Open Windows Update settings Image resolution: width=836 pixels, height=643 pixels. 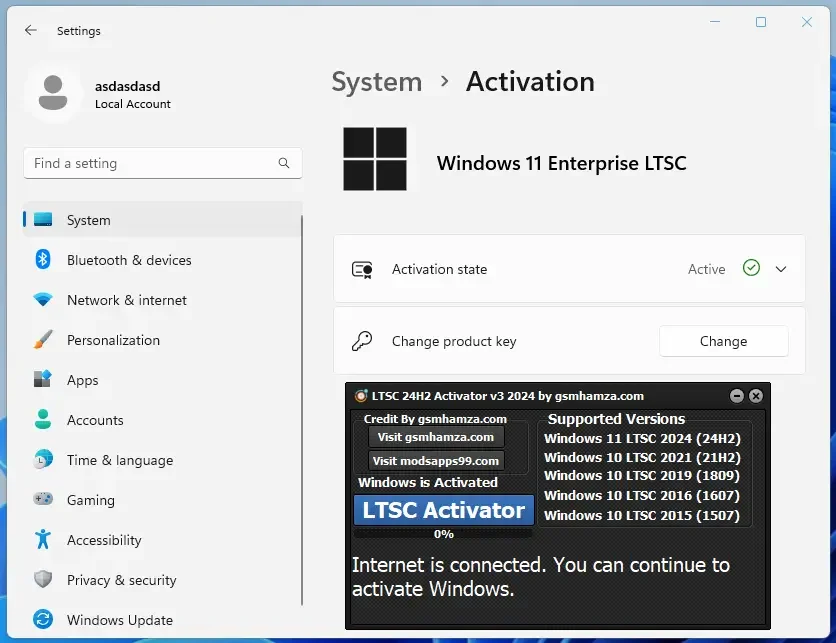click(119, 620)
